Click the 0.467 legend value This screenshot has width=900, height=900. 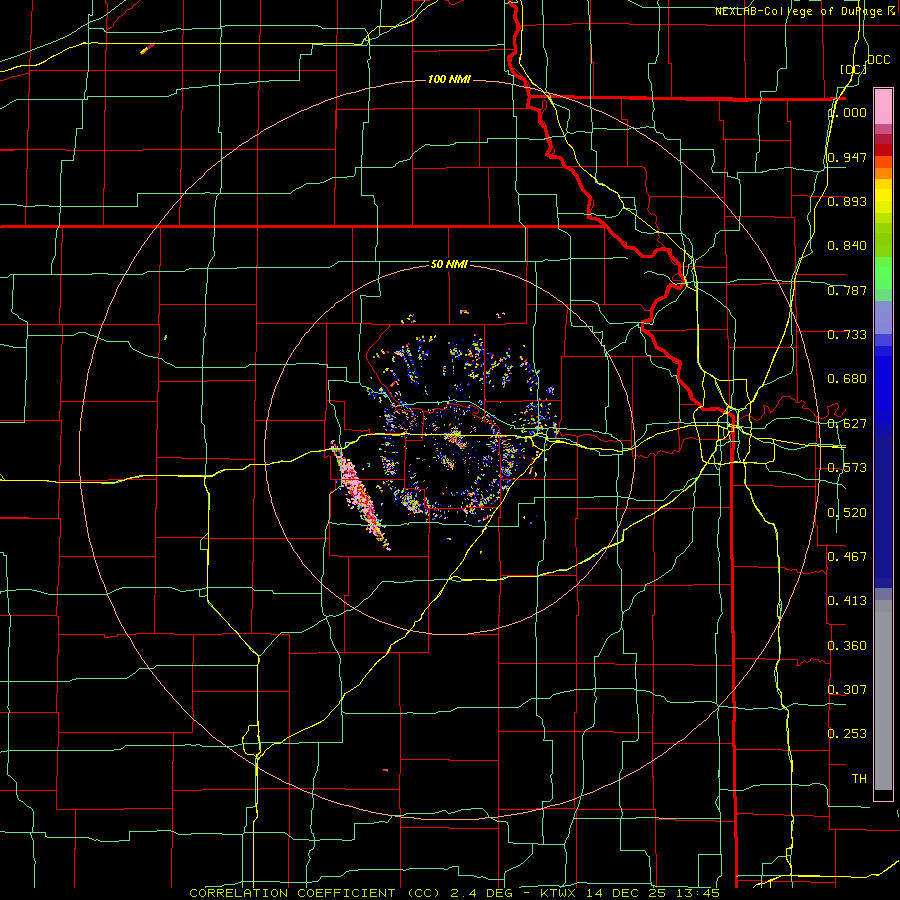click(x=847, y=557)
